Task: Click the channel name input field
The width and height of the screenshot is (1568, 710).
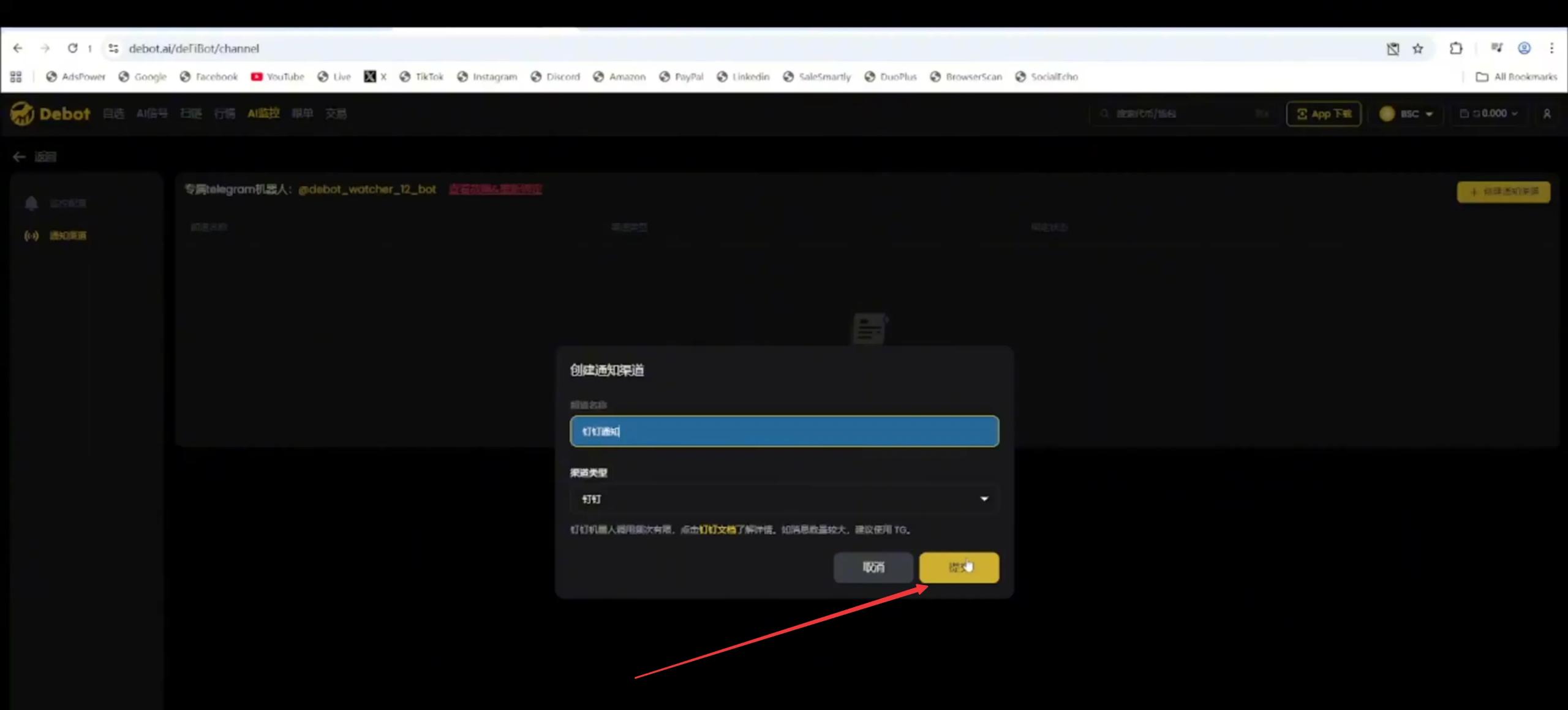Action: pos(784,431)
